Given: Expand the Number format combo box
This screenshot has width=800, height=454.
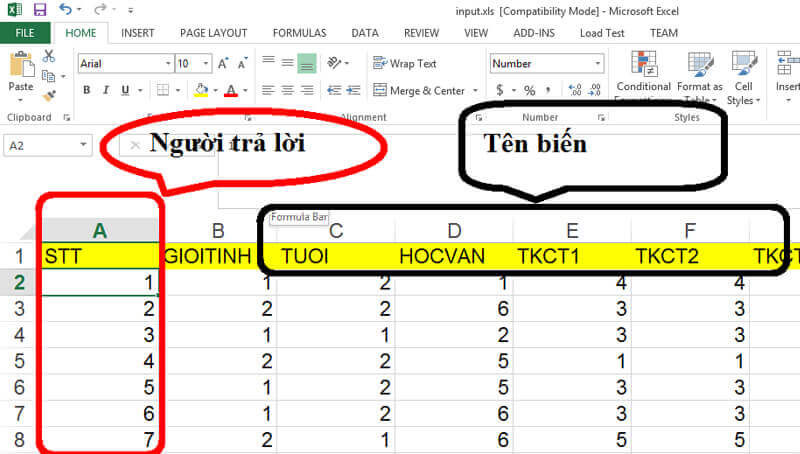Looking at the screenshot, I should pyautogui.click(x=597, y=63).
